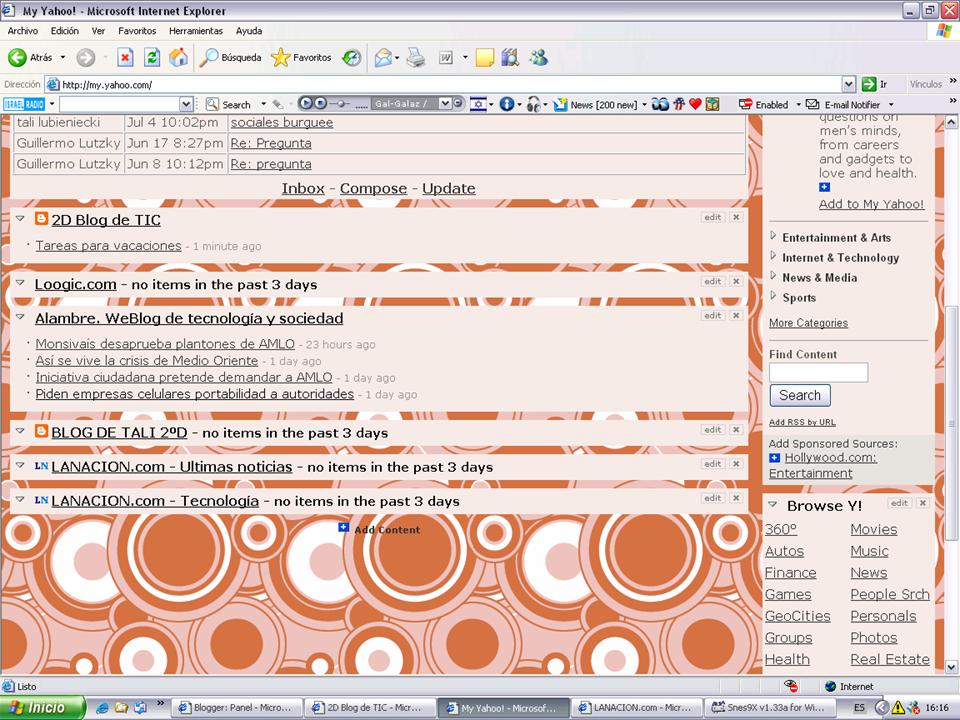Switch to LANACION.com taskbar window

635,708
